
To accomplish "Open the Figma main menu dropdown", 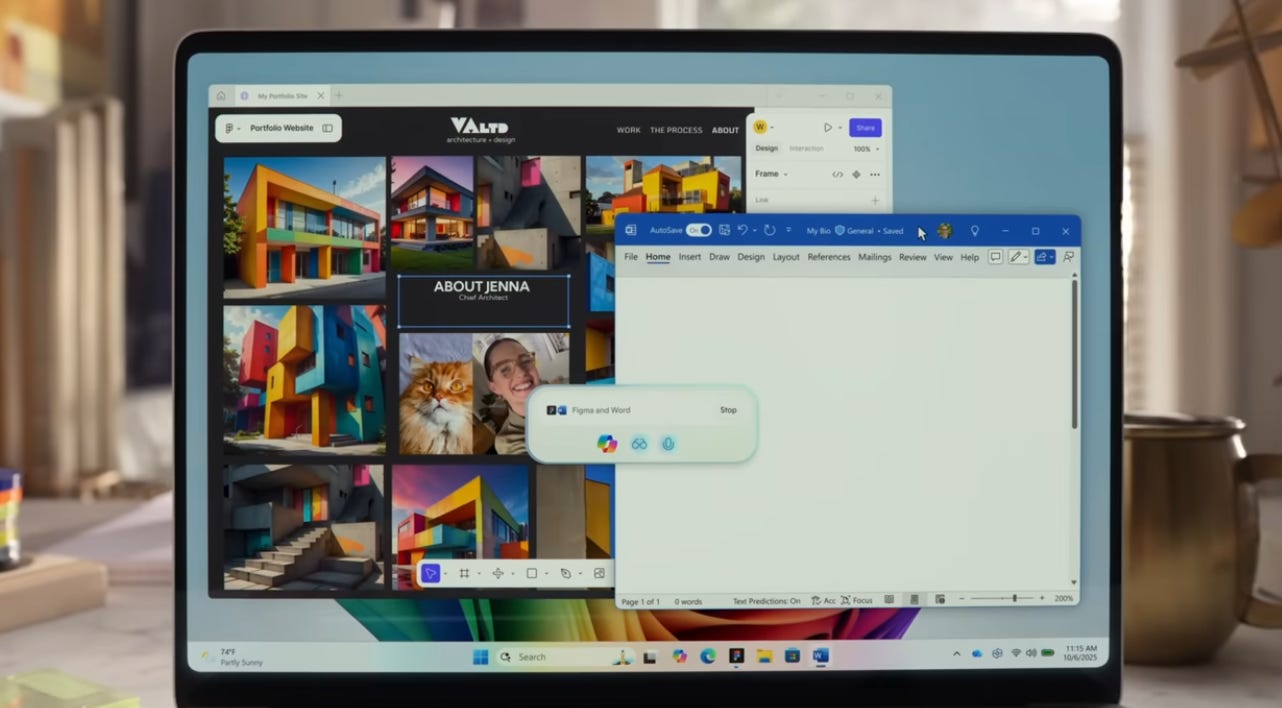I will (x=232, y=128).
